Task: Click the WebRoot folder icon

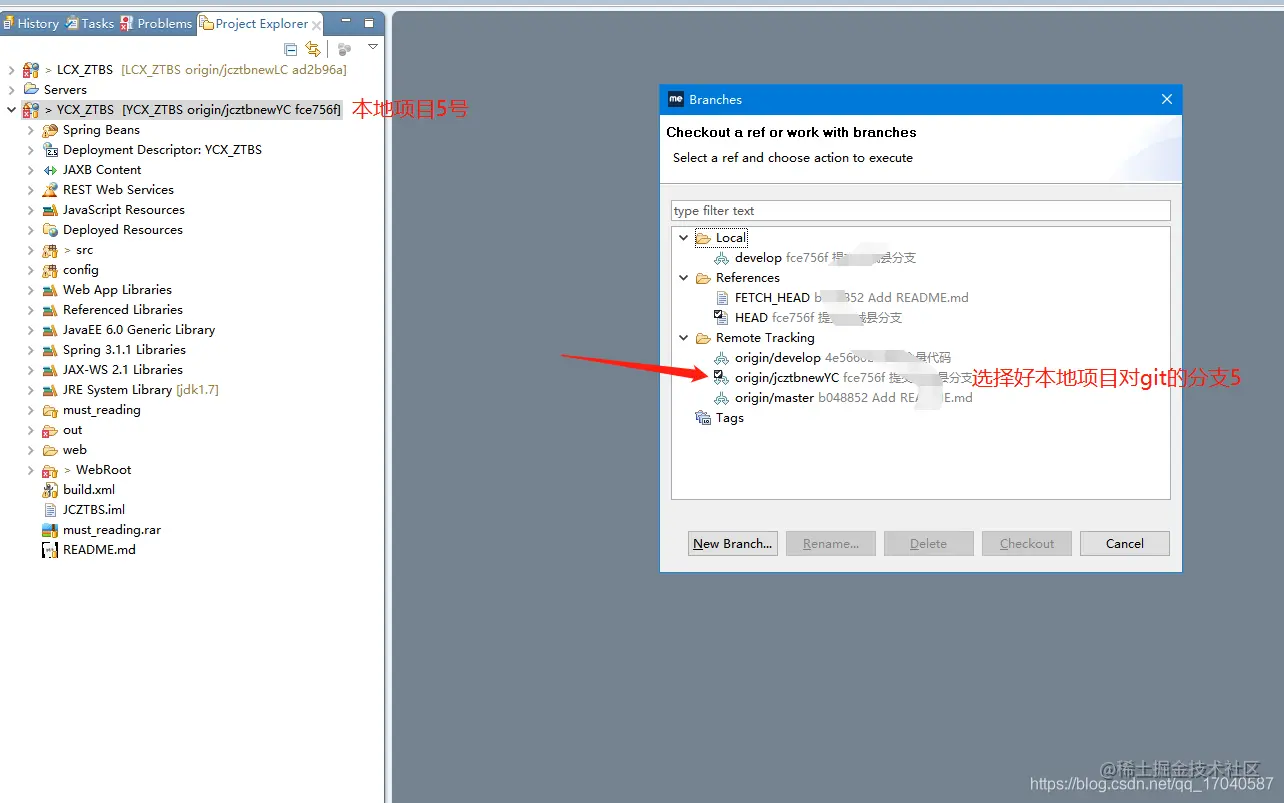Action: point(50,470)
